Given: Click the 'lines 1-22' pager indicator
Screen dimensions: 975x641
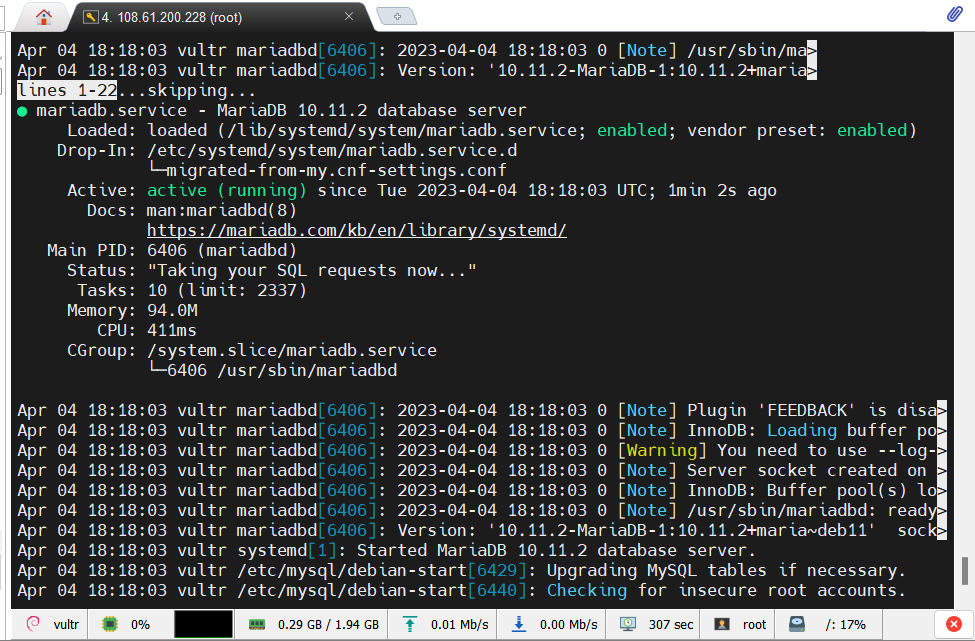Looking at the screenshot, I should click(67, 90).
